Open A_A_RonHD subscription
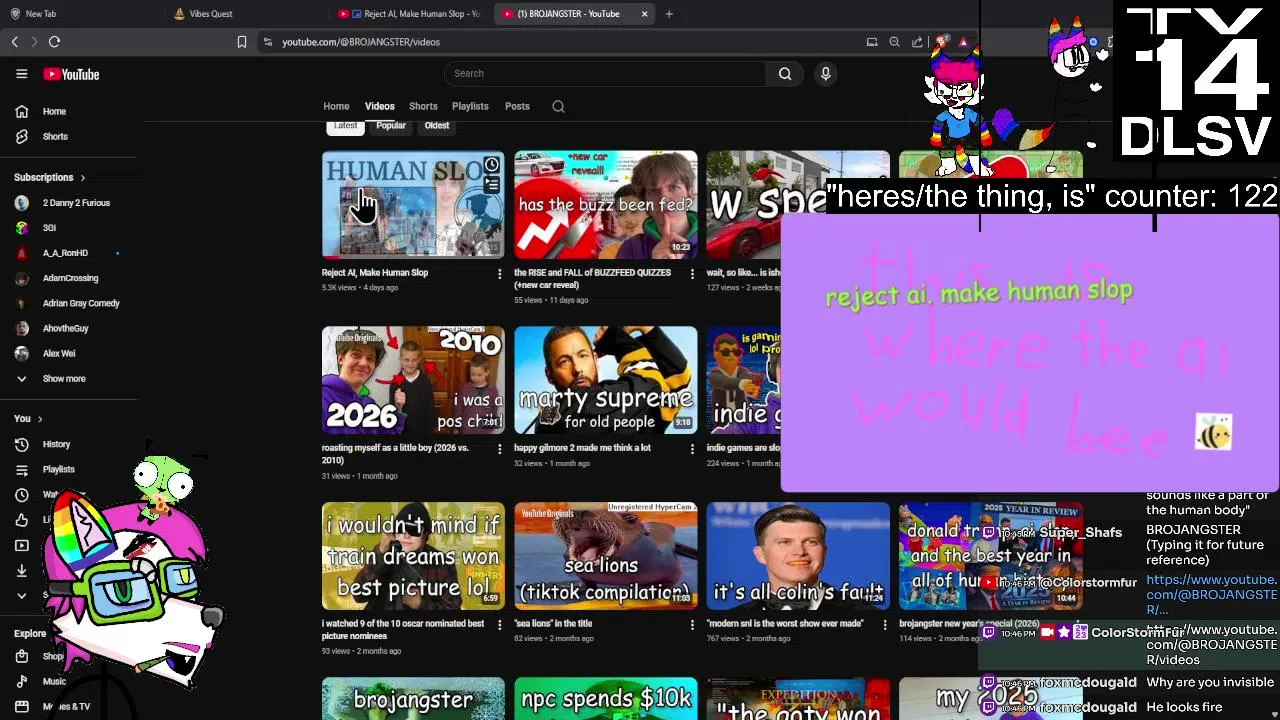 coord(66,253)
